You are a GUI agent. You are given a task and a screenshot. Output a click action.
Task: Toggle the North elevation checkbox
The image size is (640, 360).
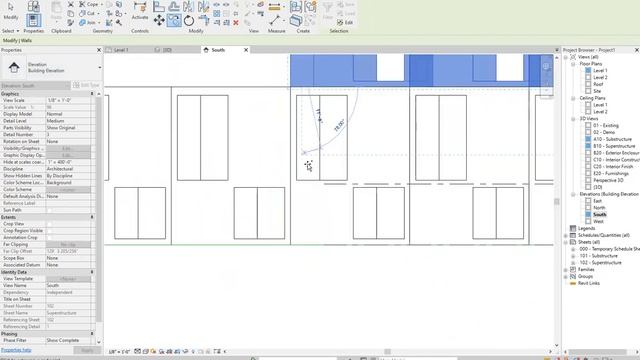588,208
